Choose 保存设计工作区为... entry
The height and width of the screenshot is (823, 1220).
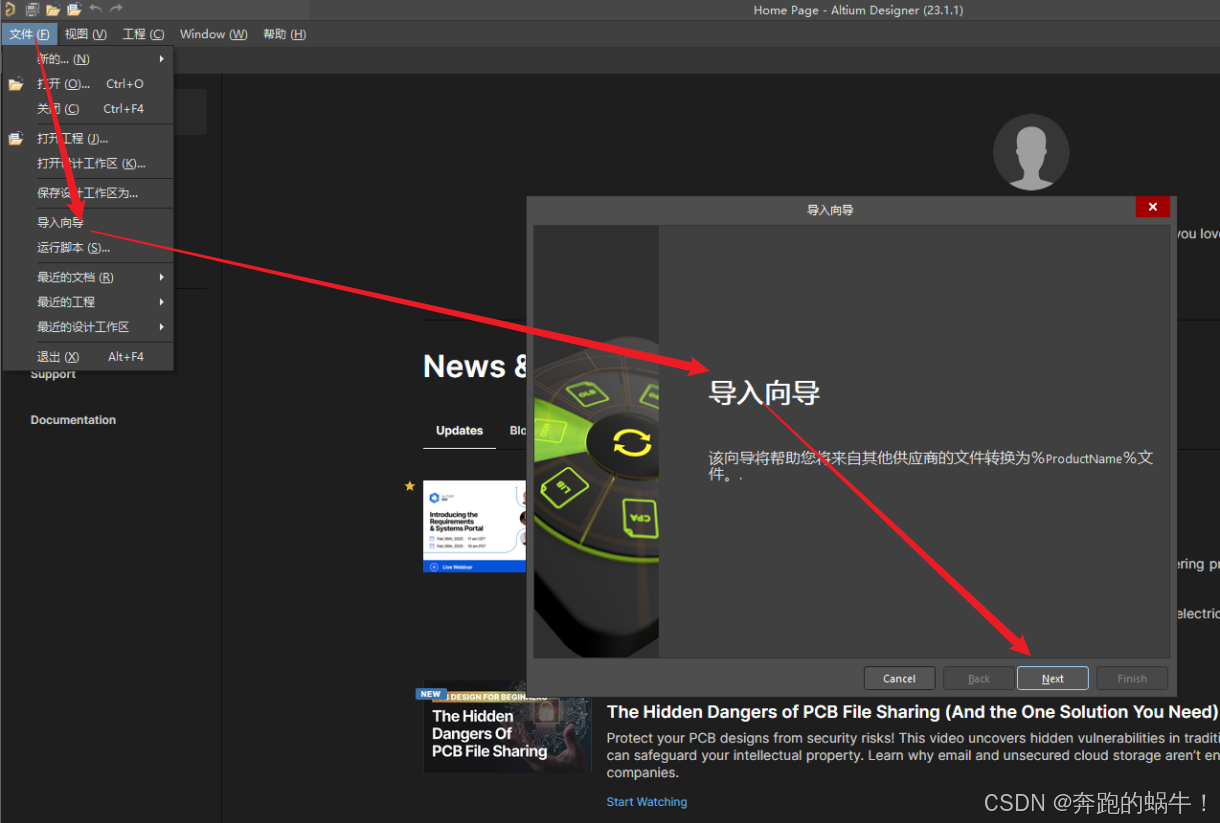[x=88, y=193]
